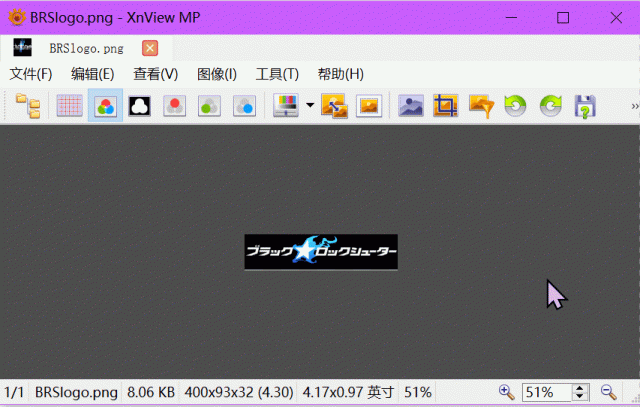Viewport: 640px width, 407px height.
Task: Expand toolbar overflow chevron
Action: click(635, 106)
